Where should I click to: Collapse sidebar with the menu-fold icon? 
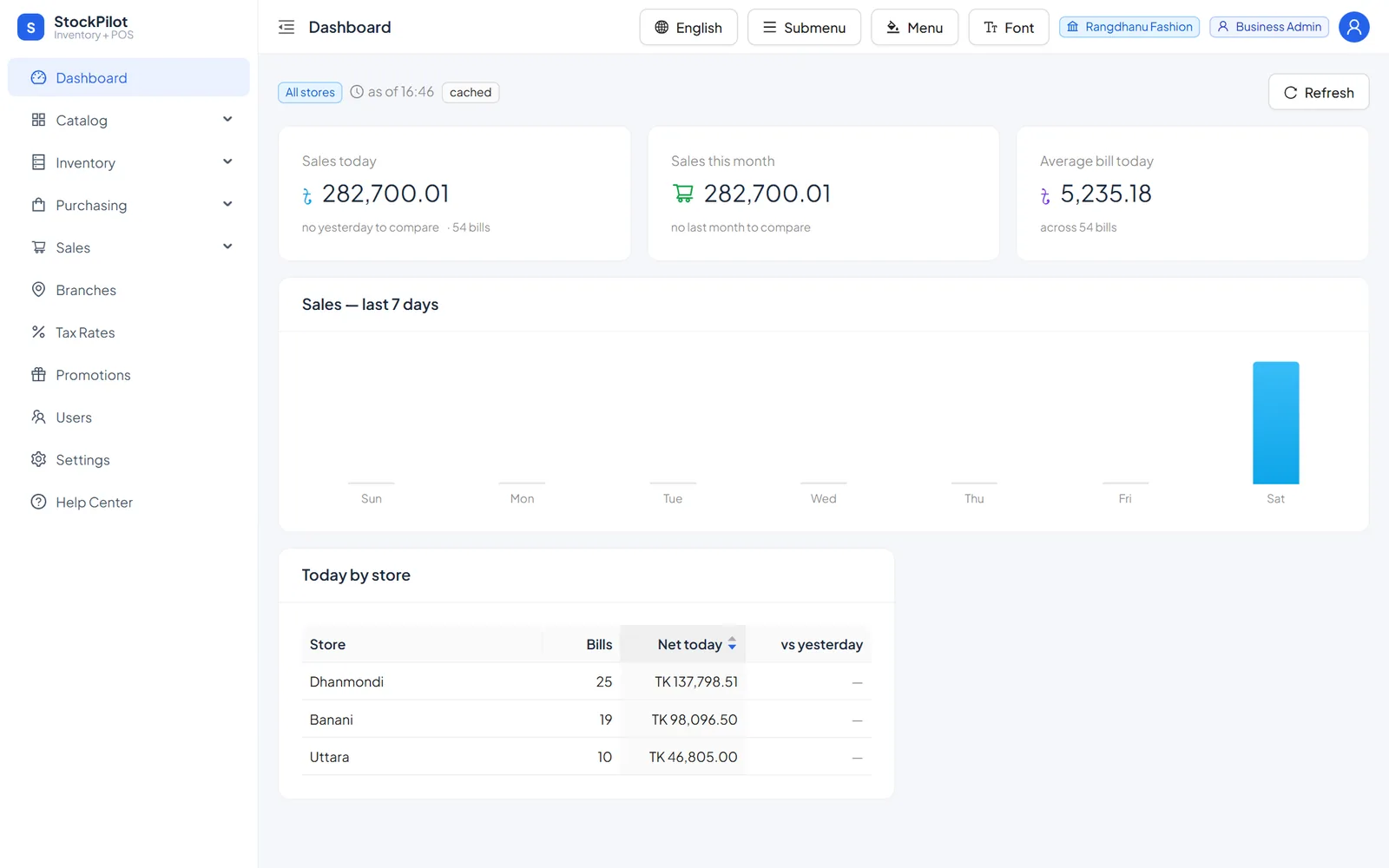(x=286, y=27)
